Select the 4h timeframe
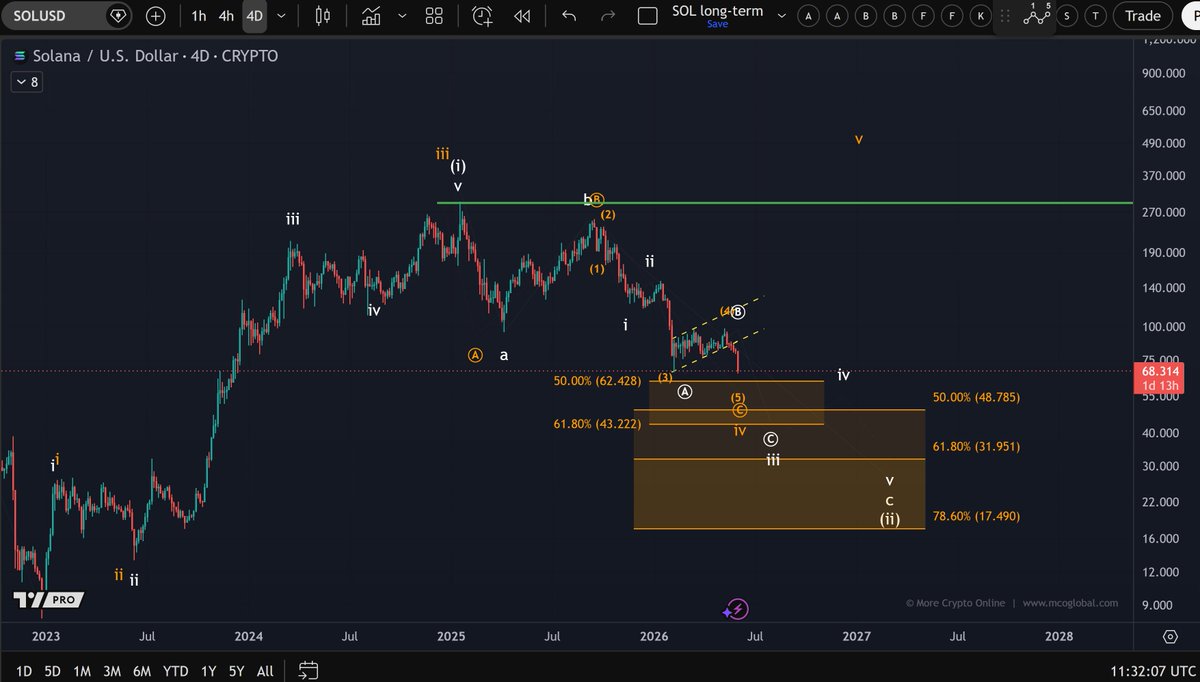 pos(227,16)
